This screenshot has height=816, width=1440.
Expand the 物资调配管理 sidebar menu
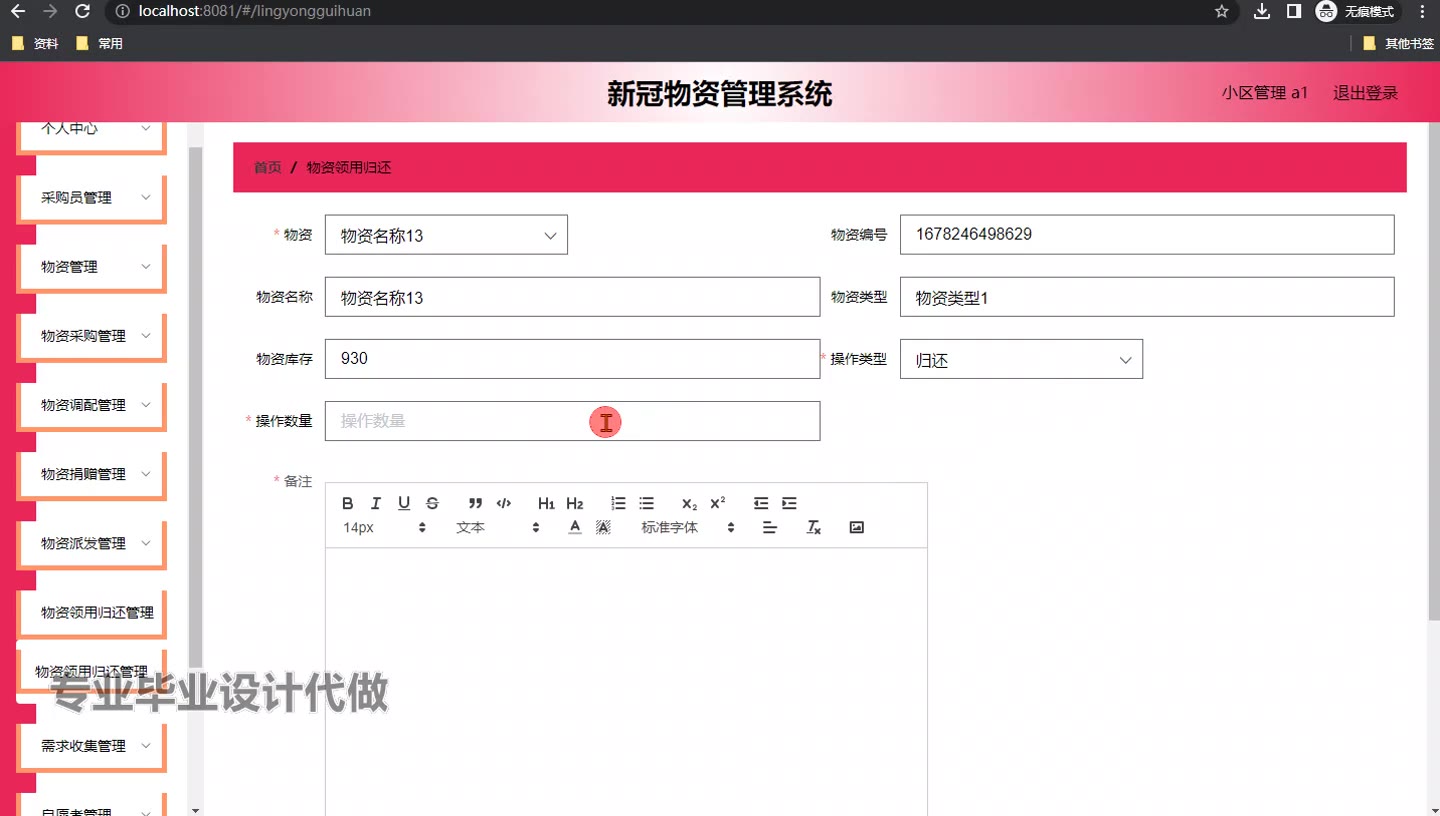[x=92, y=405]
